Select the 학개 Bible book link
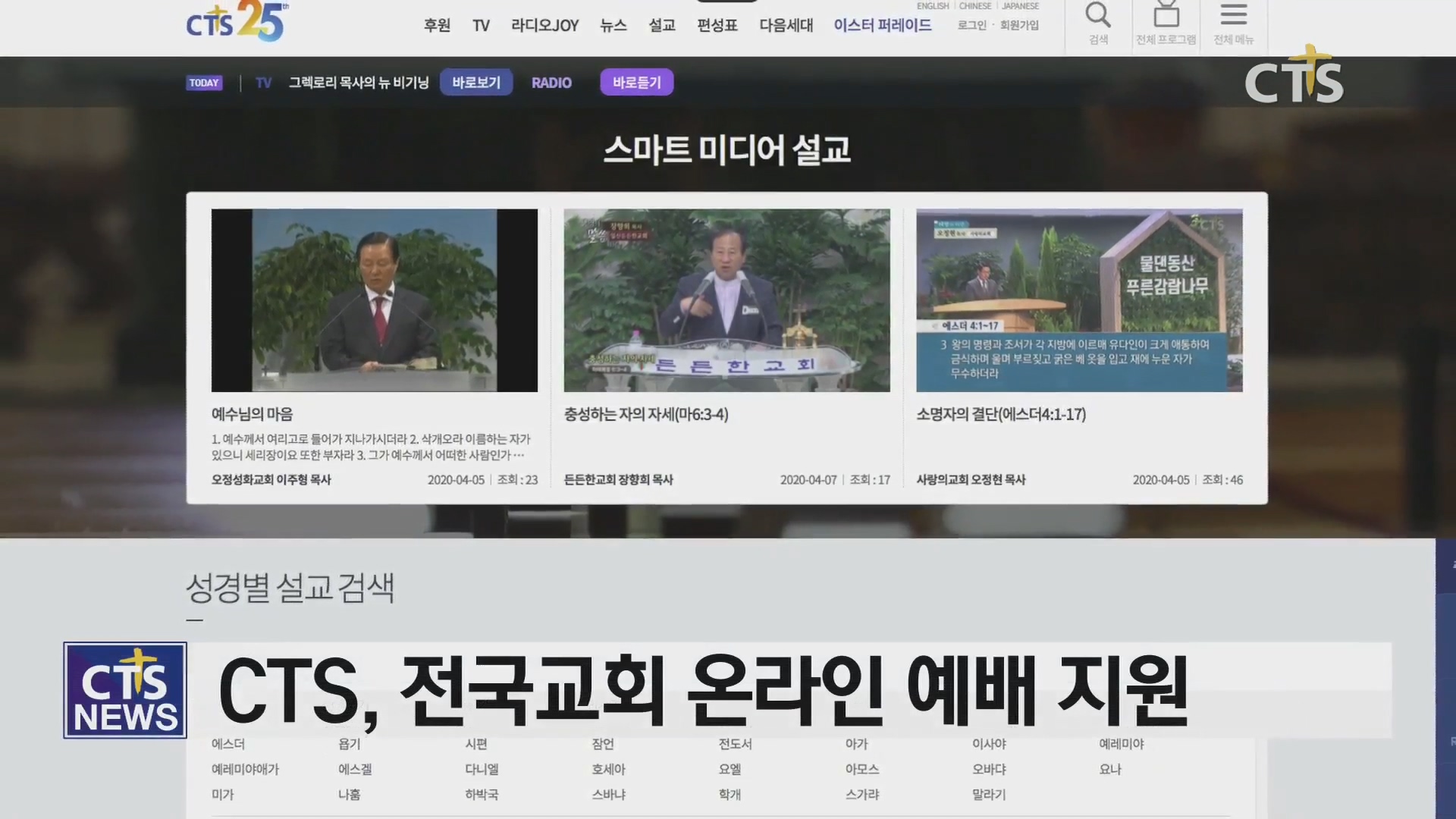1456x819 pixels. point(730,794)
